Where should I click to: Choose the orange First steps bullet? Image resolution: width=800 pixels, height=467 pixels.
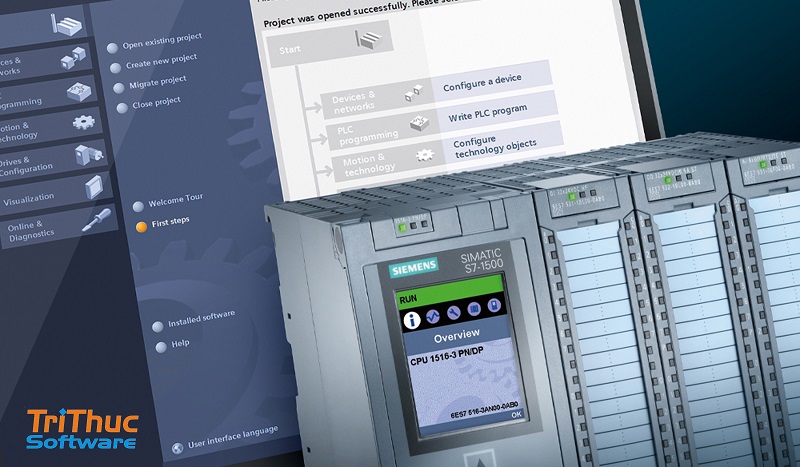[141, 226]
